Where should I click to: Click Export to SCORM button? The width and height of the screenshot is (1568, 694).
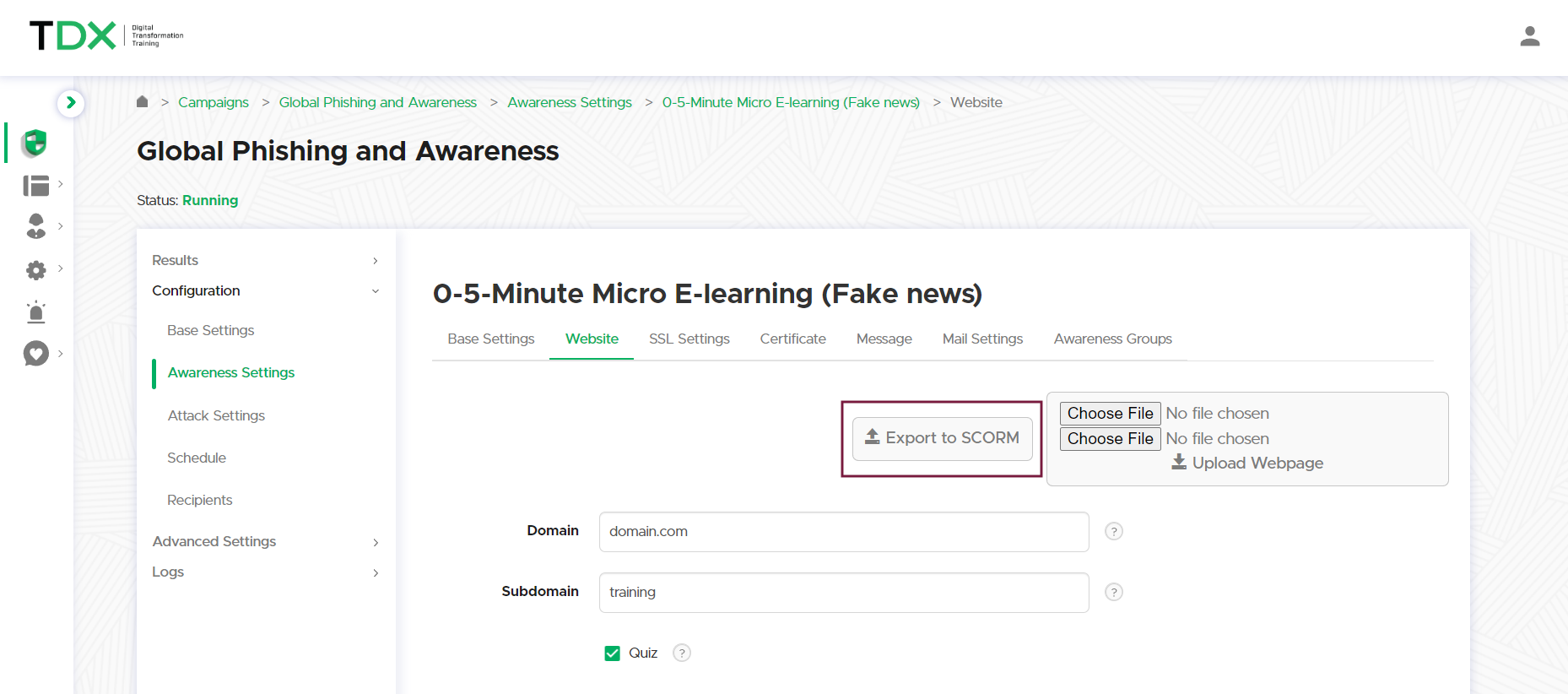tap(942, 438)
